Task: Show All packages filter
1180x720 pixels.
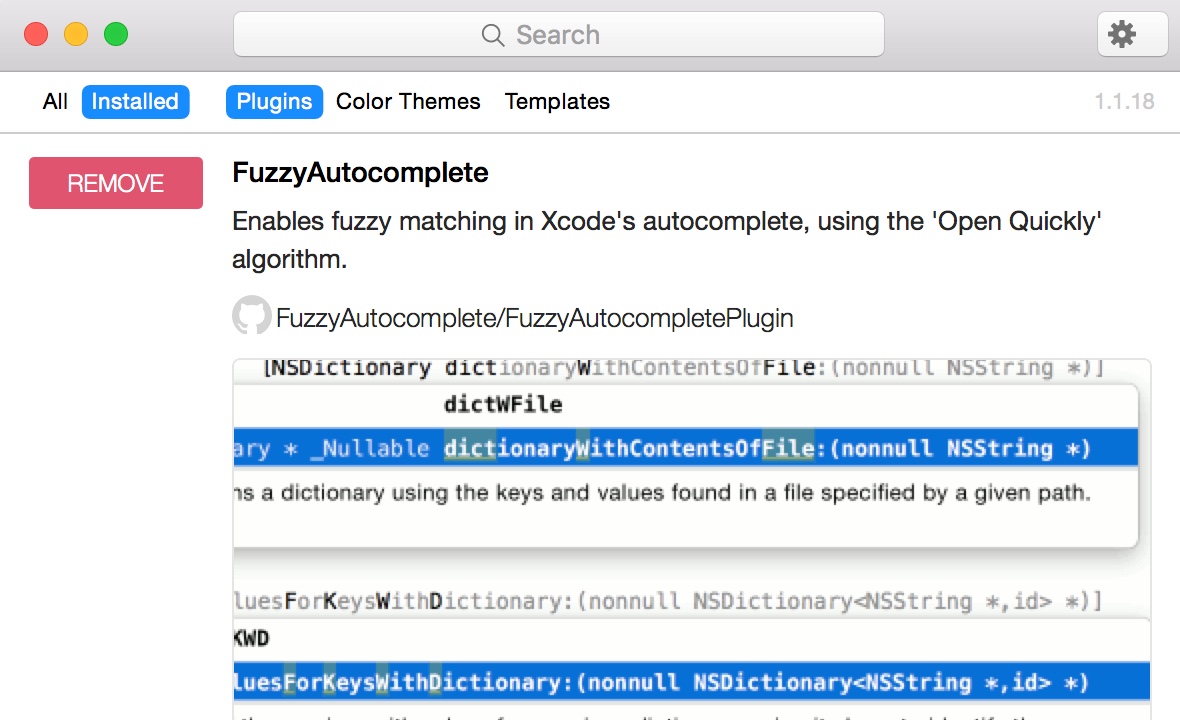Action: point(55,102)
